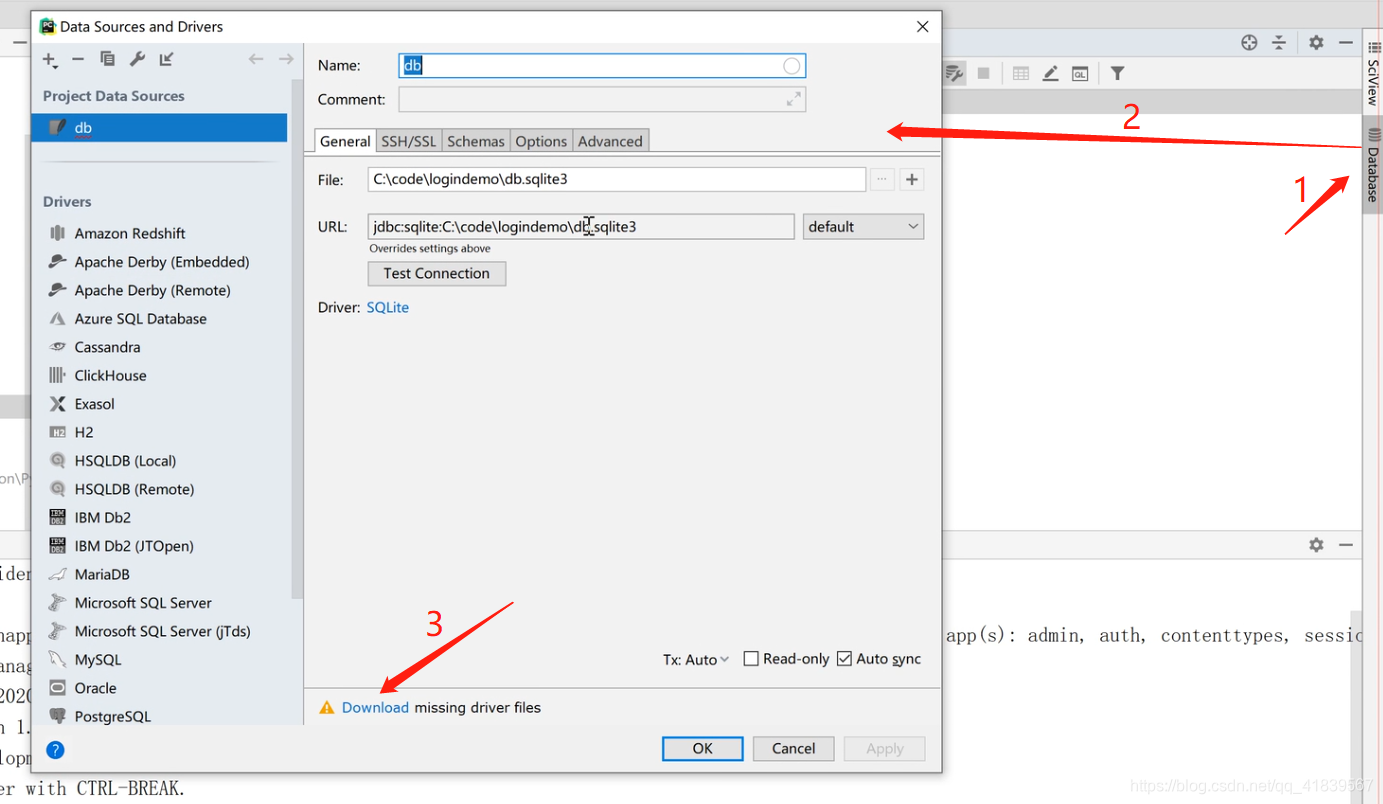Click the Cancel button
Viewport: 1383px width, 804px height.
794,748
